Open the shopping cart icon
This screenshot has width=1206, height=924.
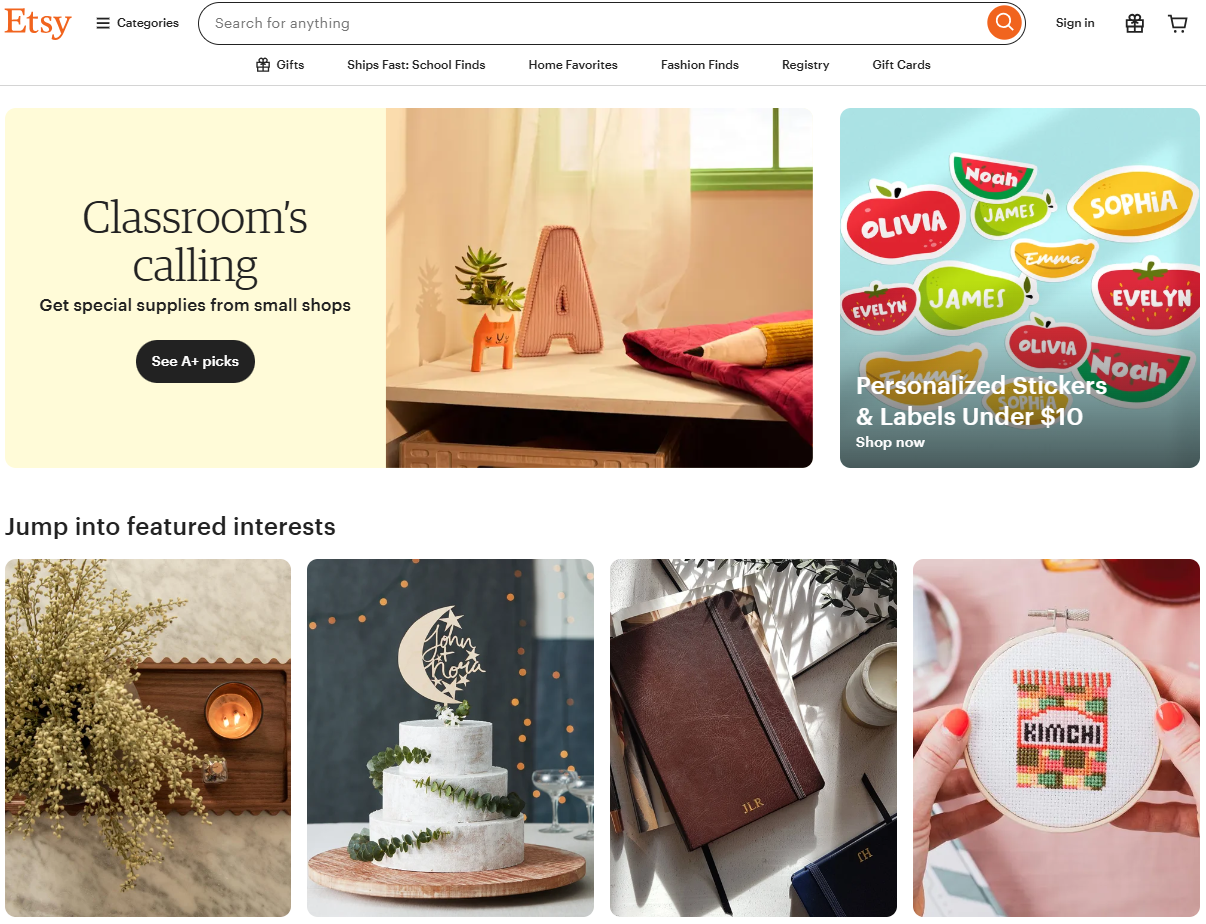click(1178, 23)
